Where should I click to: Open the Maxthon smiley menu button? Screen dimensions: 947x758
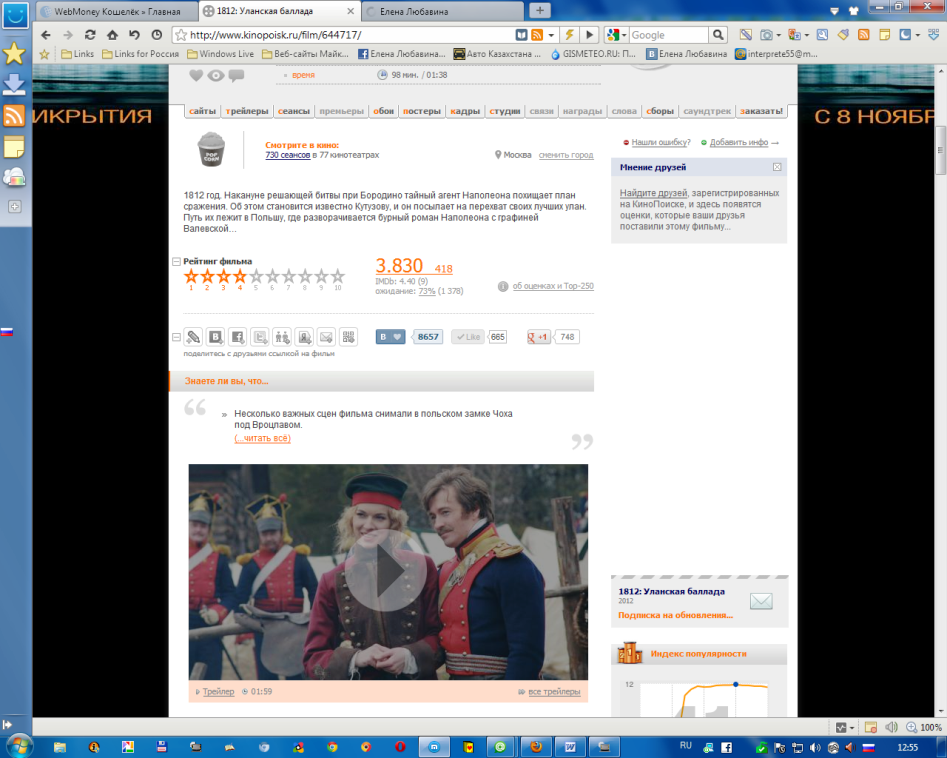[15, 15]
